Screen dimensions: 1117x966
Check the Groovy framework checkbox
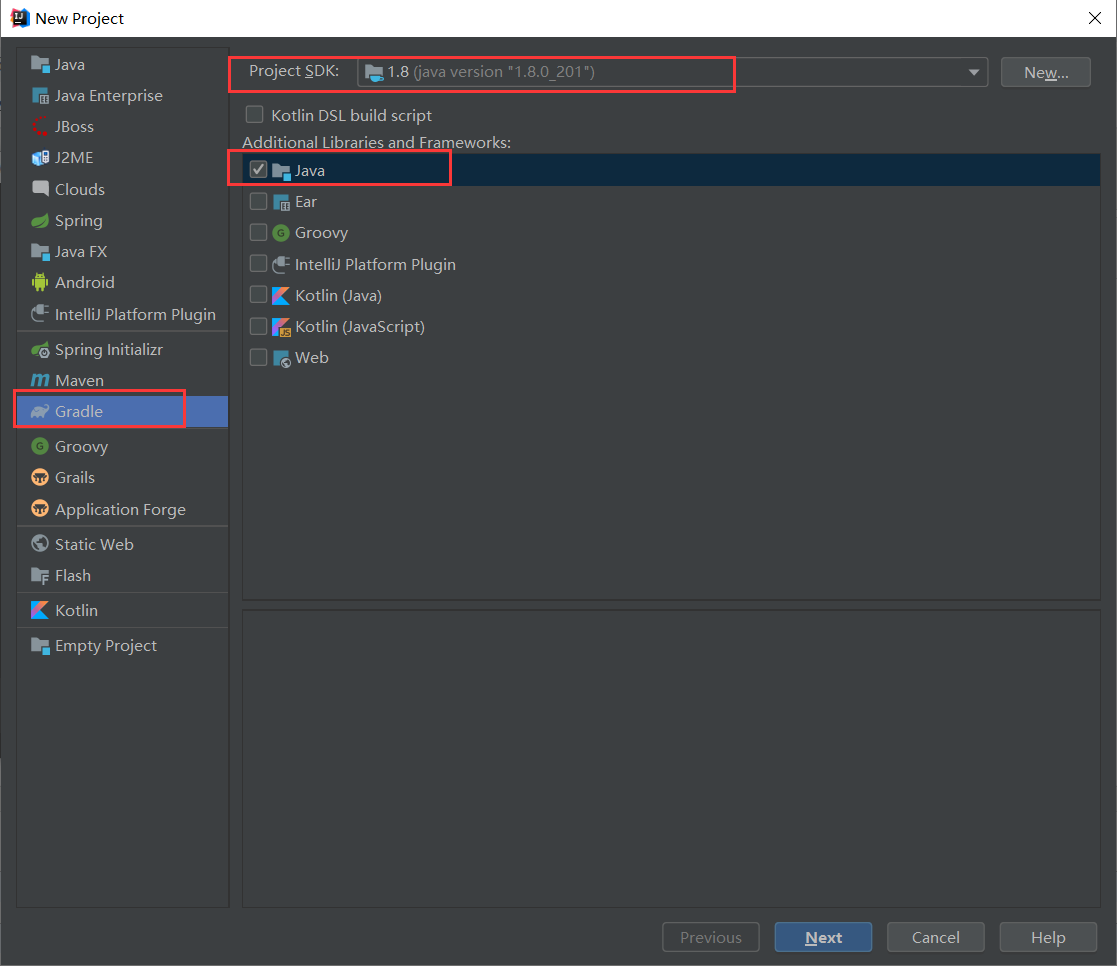click(x=259, y=232)
